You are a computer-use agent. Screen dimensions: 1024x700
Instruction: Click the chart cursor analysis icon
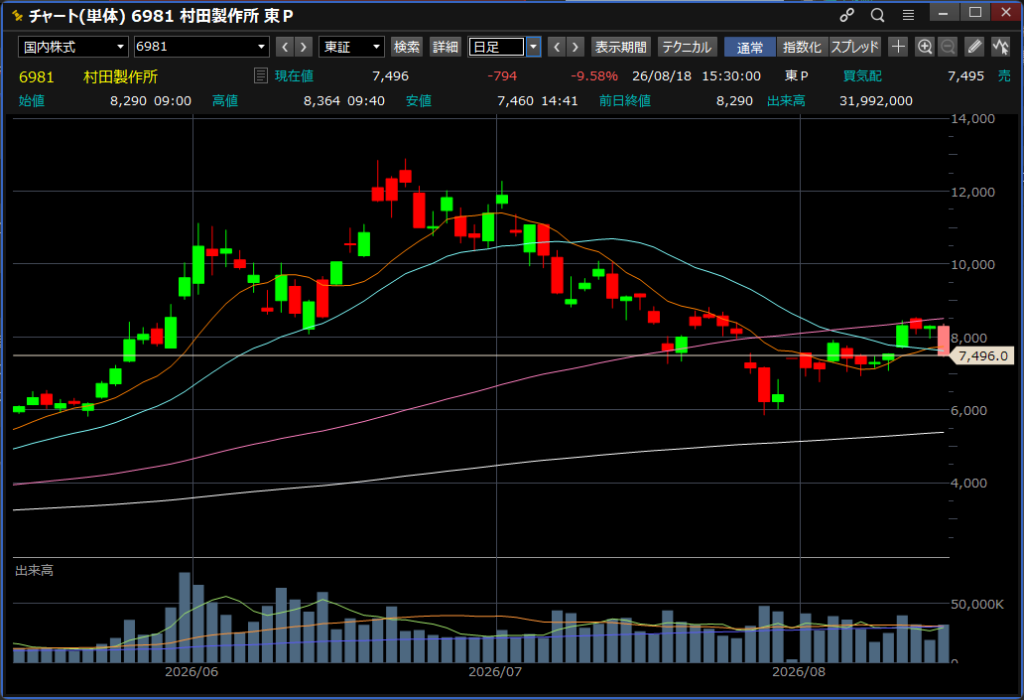(x=1000, y=46)
